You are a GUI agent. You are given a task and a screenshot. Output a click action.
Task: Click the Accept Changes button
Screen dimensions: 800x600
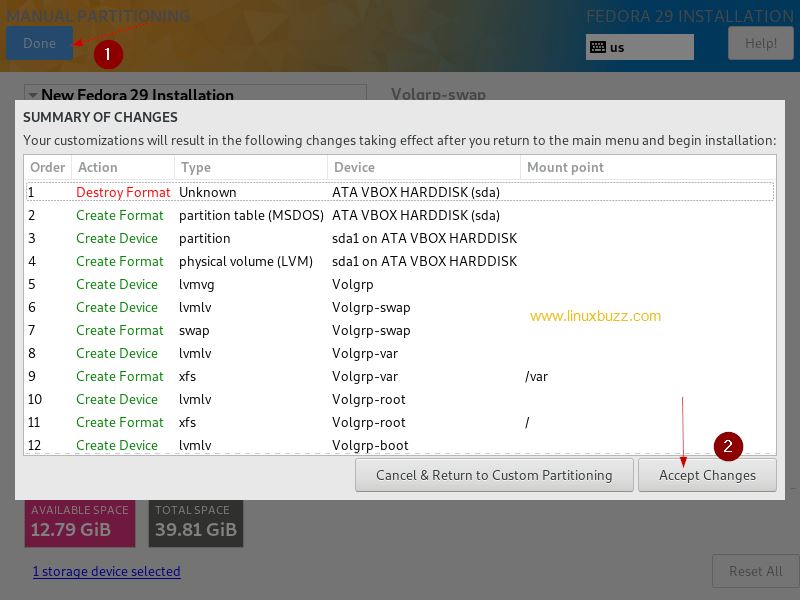pos(707,475)
